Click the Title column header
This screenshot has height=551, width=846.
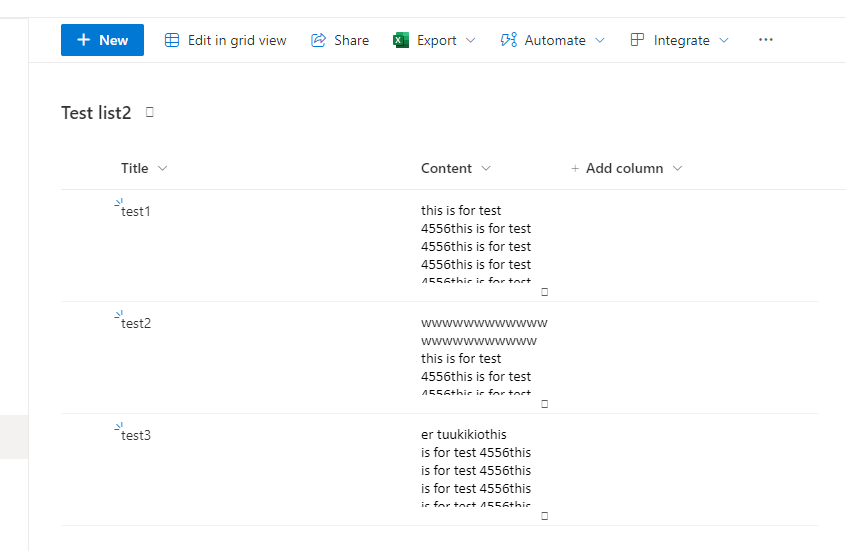(134, 168)
